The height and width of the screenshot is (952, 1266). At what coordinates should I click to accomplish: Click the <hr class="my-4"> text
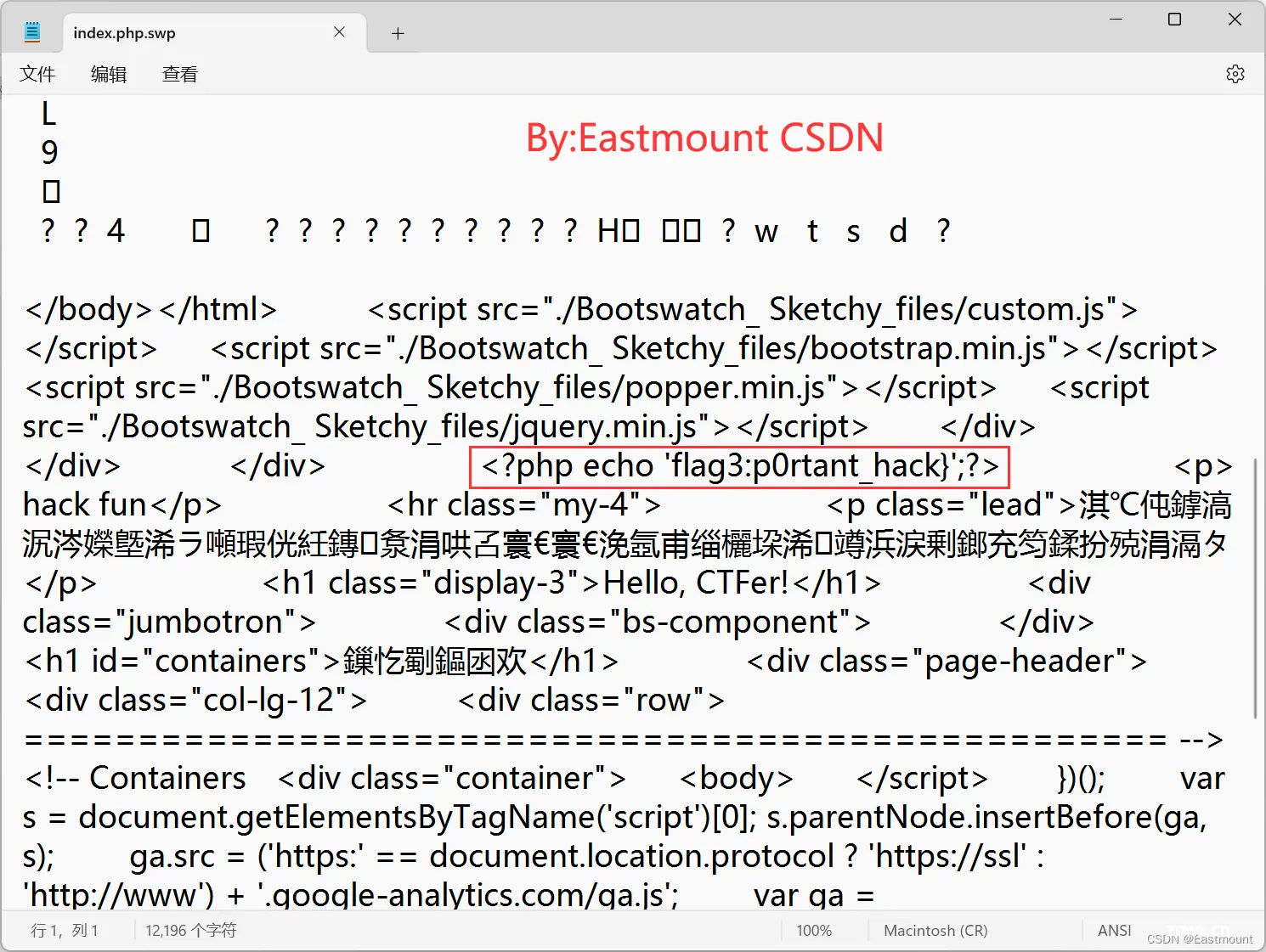[524, 504]
